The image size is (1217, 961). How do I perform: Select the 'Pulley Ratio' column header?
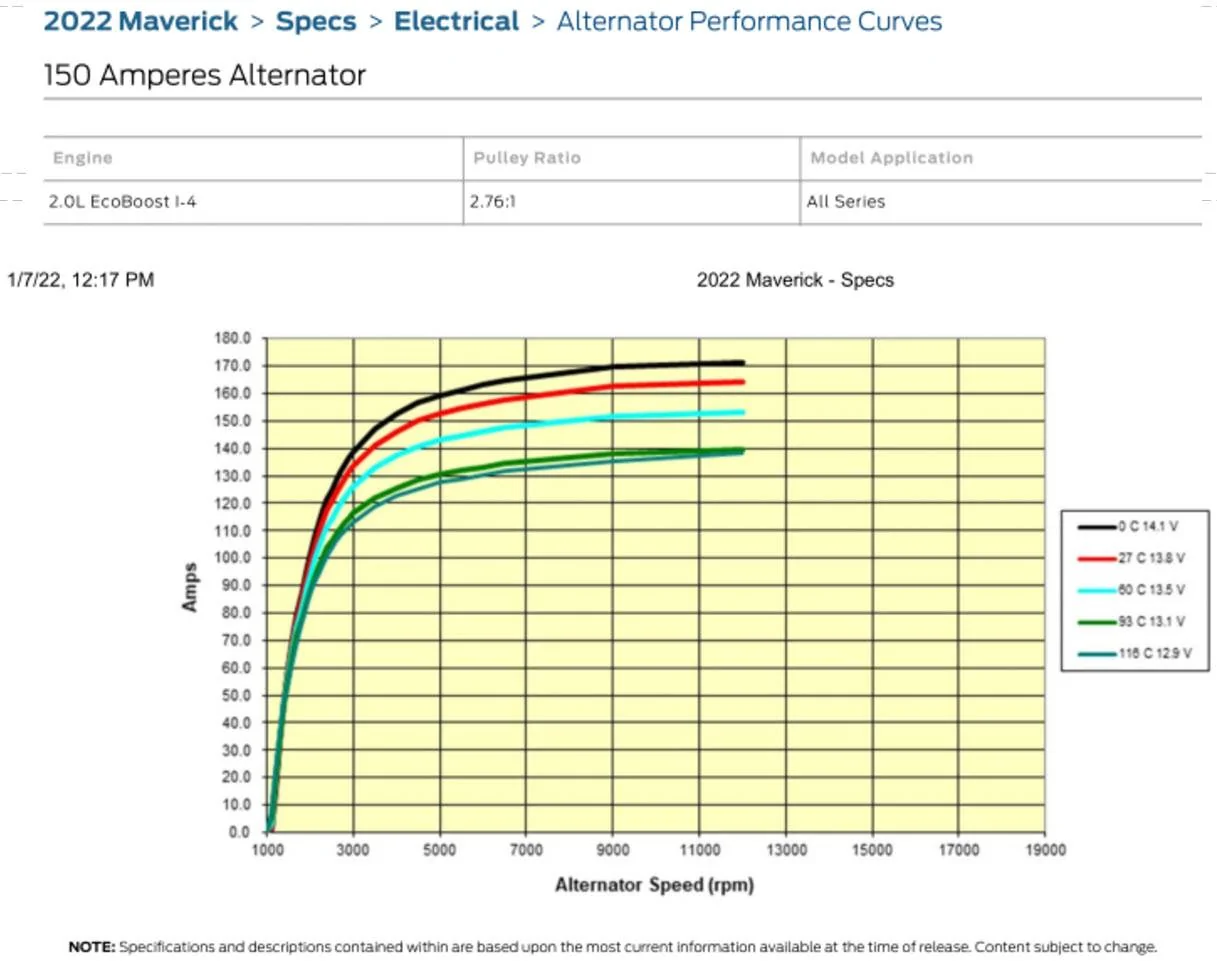(527, 158)
